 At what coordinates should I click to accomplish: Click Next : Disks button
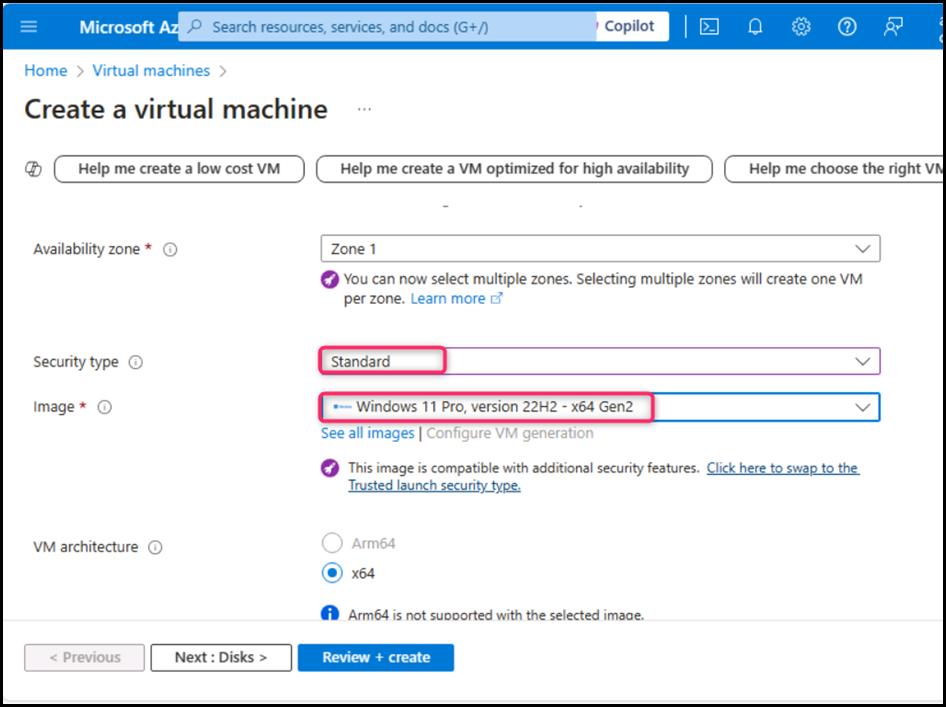click(x=221, y=657)
